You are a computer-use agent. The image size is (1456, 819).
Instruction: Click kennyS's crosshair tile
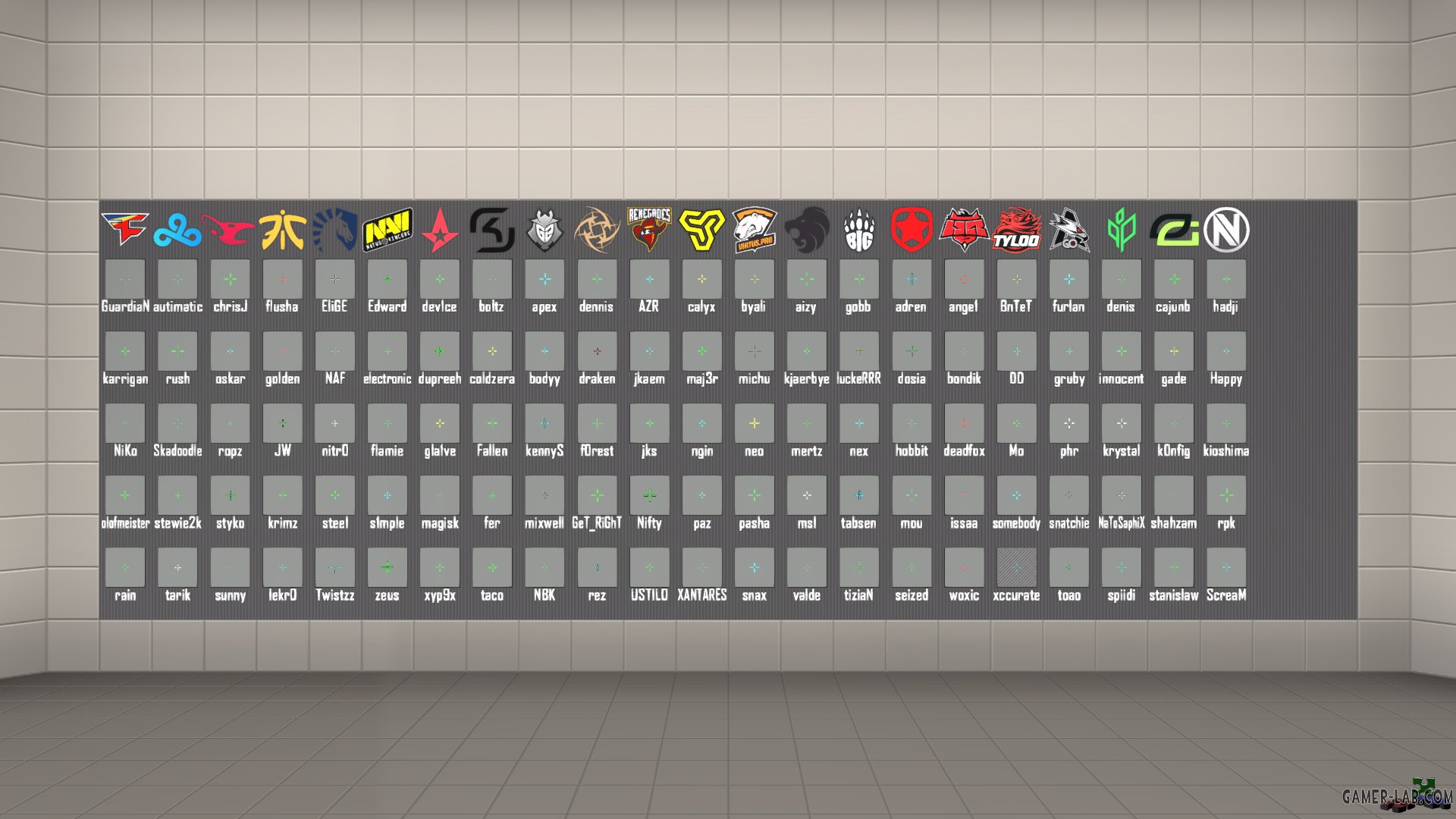(544, 423)
